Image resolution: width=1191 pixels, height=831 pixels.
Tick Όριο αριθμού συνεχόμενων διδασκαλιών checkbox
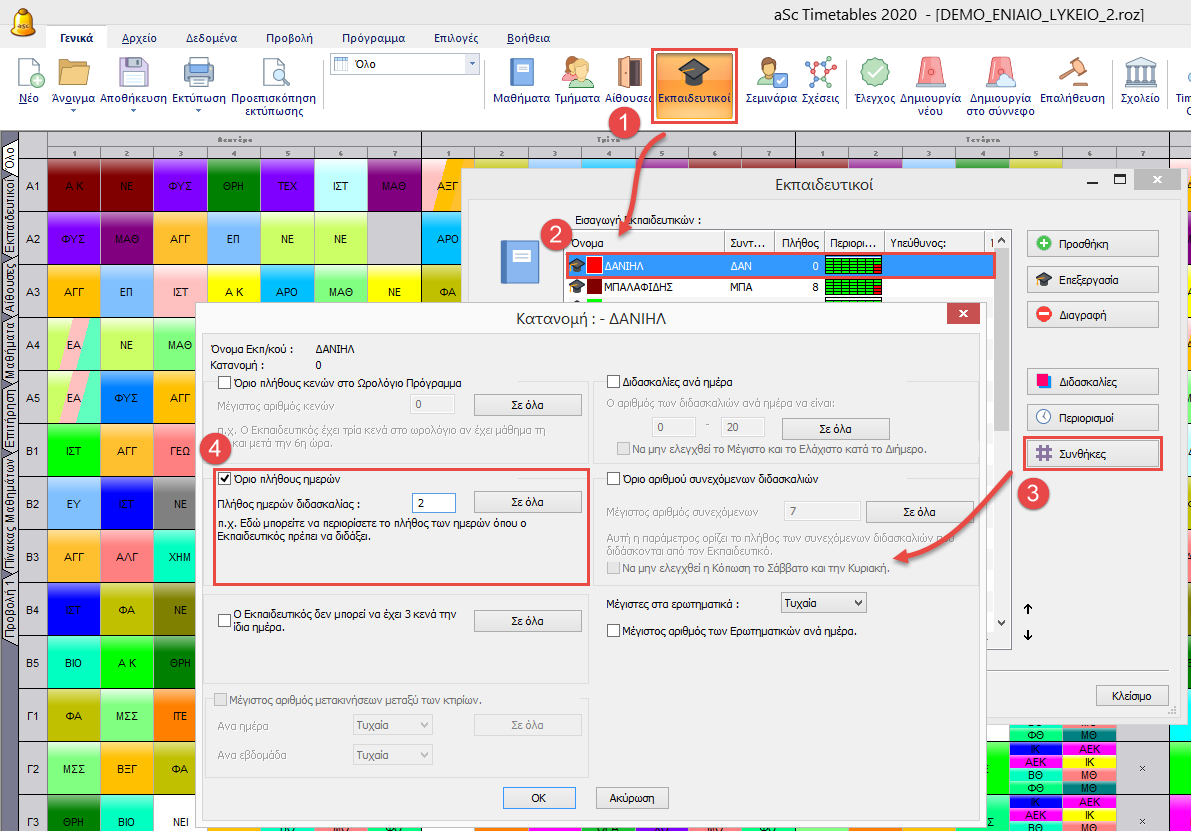point(614,479)
